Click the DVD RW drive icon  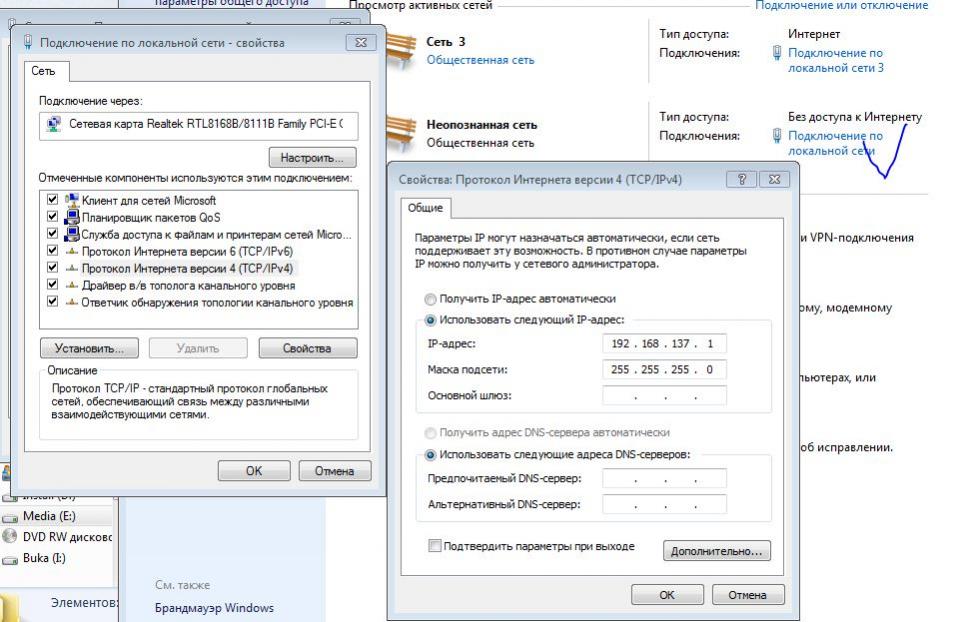[9, 536]
